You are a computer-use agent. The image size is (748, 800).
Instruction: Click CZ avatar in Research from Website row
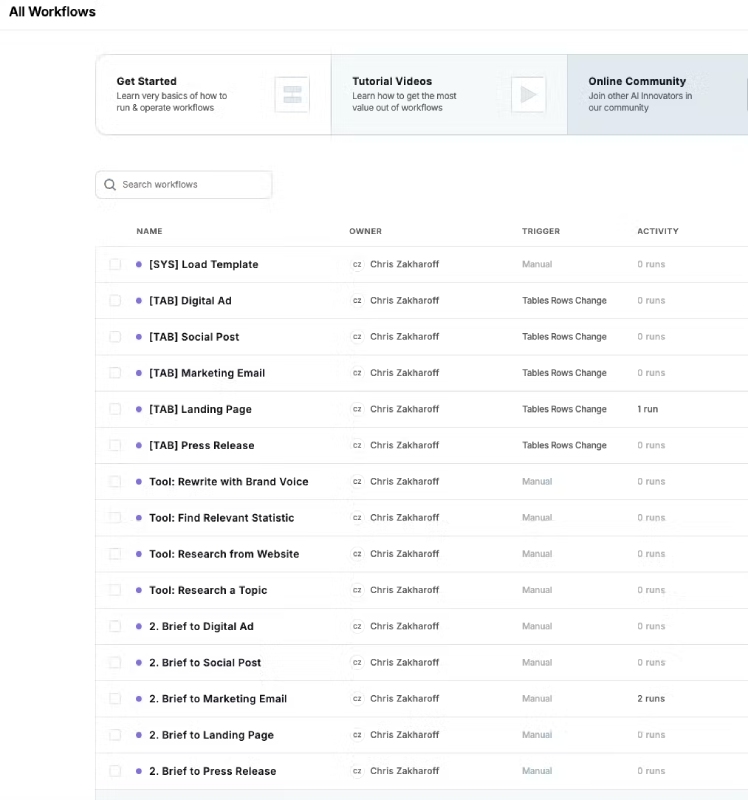pos(357,554)
